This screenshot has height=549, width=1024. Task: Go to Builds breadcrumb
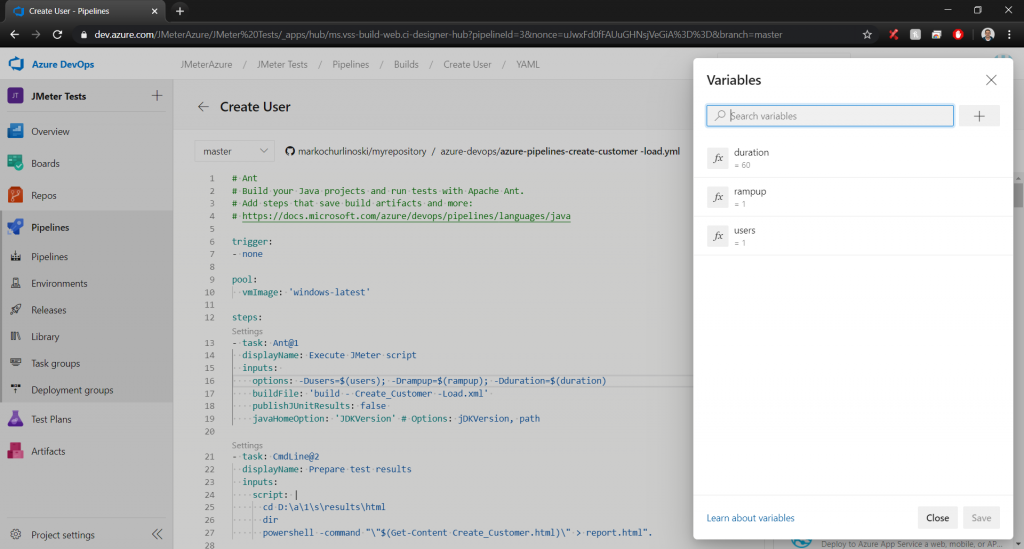click(406, 65)
